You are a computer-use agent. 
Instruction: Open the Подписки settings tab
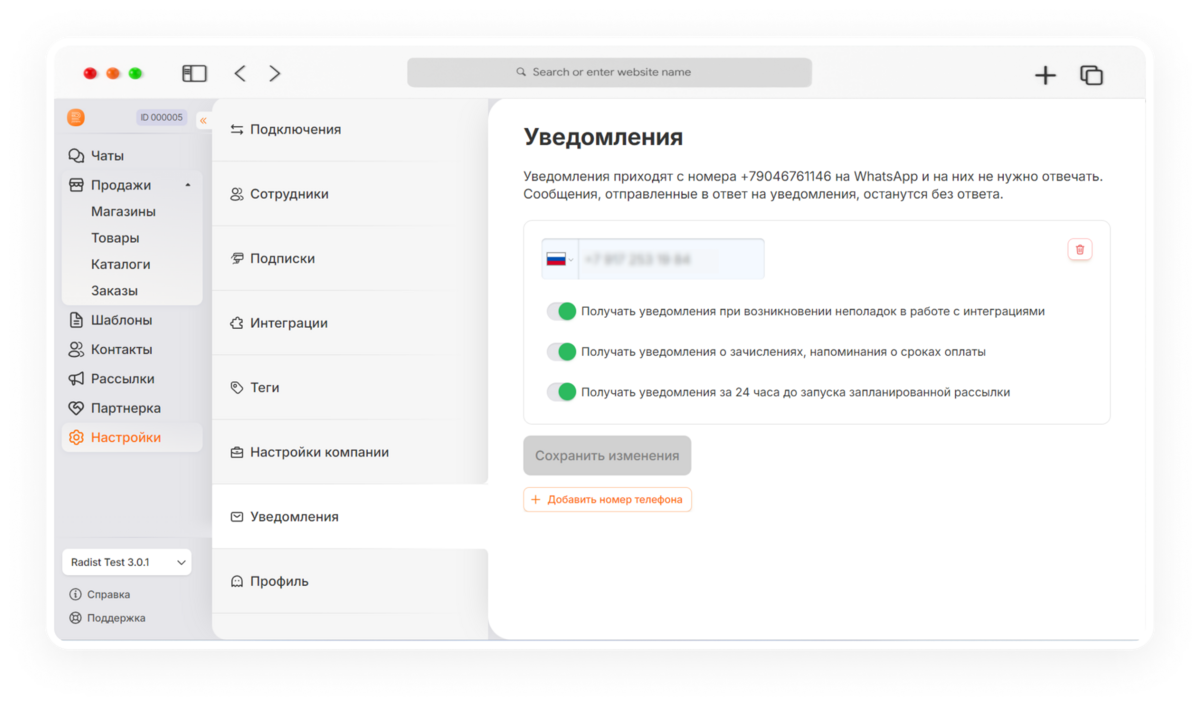click(x=350, y=258)
